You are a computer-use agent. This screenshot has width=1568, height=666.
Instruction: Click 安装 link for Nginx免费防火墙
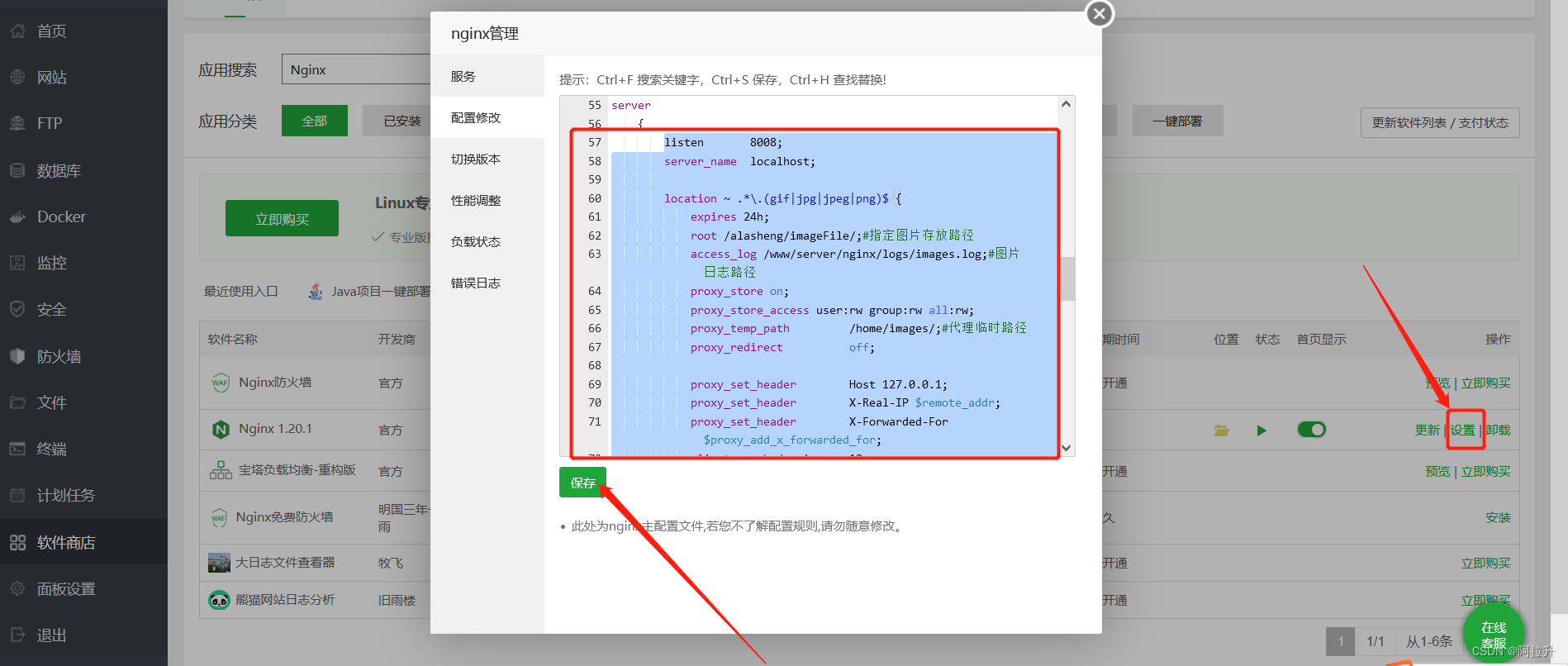tap(1498, 517)
